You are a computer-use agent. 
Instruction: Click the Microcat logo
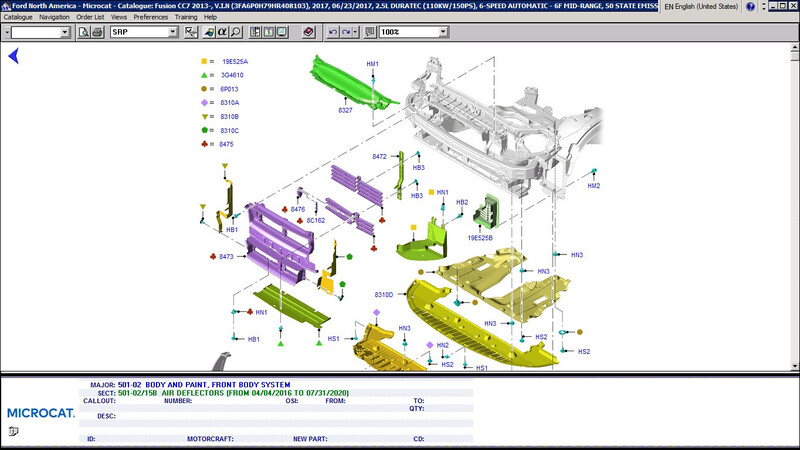pos(41,413)
